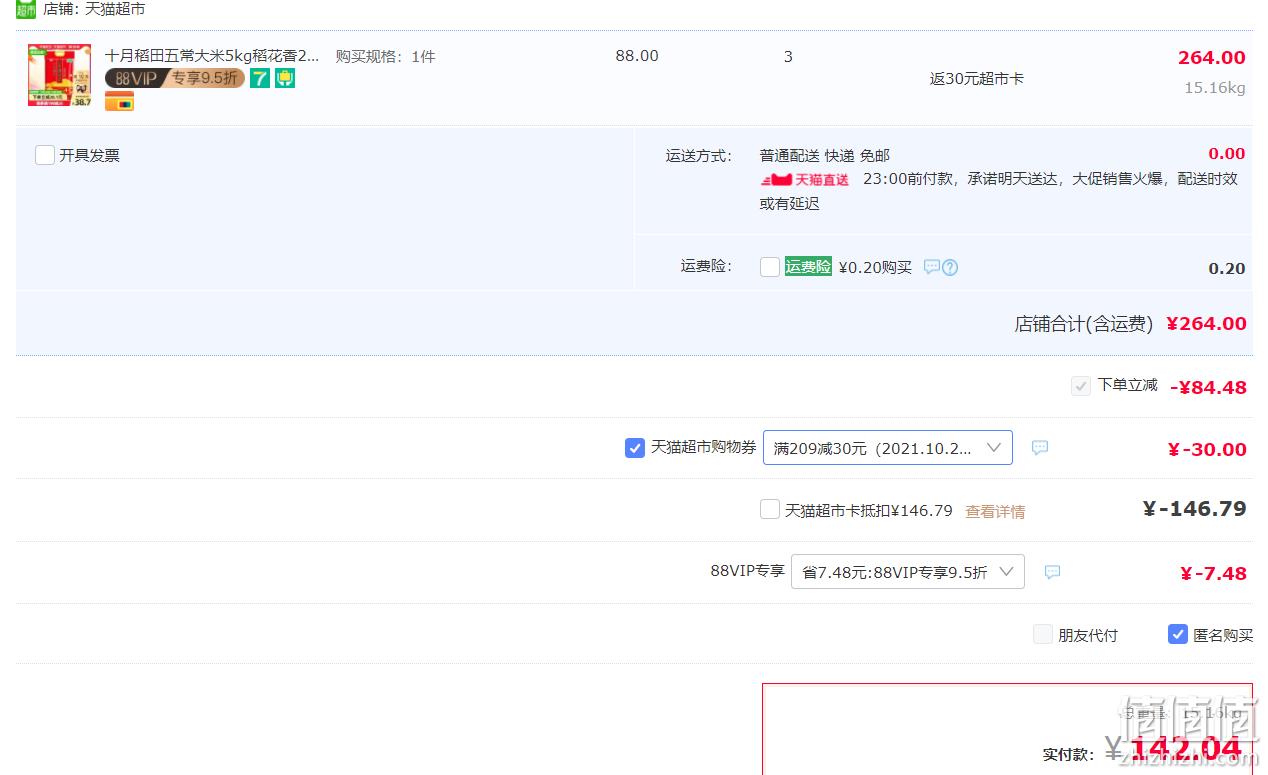Click the -¥84.48 discount amount
The width and height of the screenshot is (1268, 775).
pyautogui.click(x=1208, y=387)
